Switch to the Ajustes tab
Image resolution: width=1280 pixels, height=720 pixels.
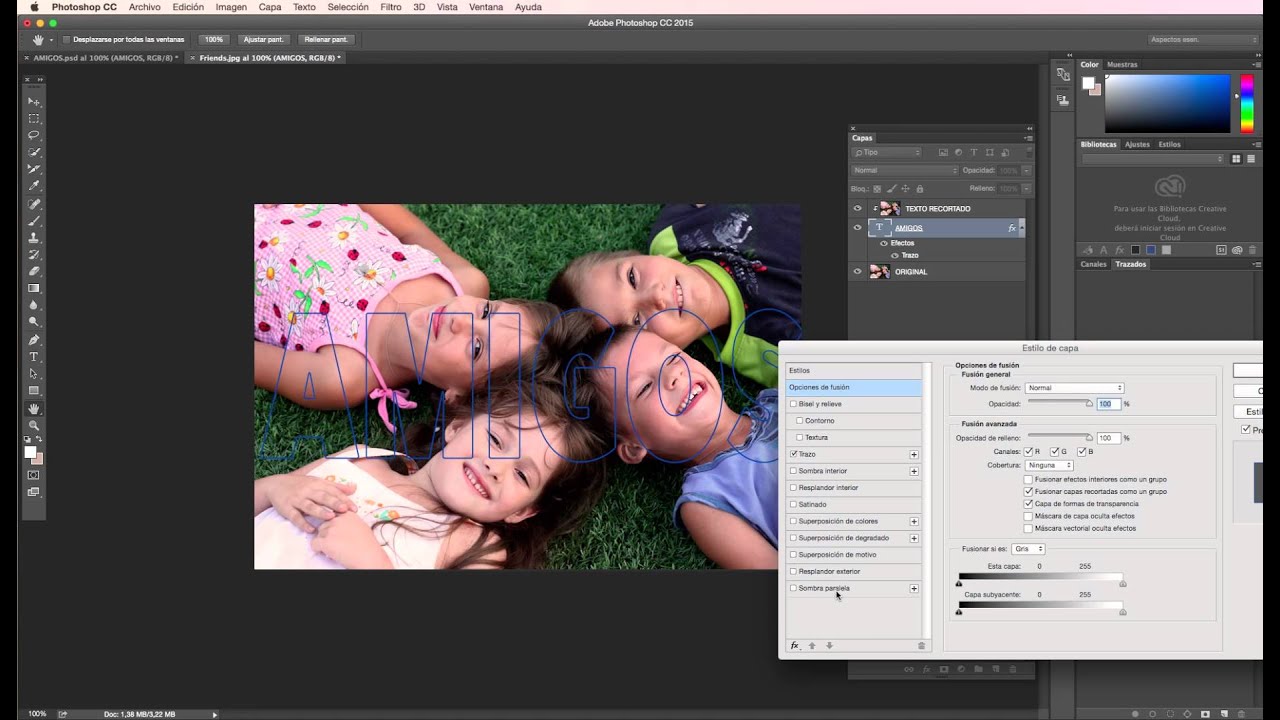tap(1138, 144)
